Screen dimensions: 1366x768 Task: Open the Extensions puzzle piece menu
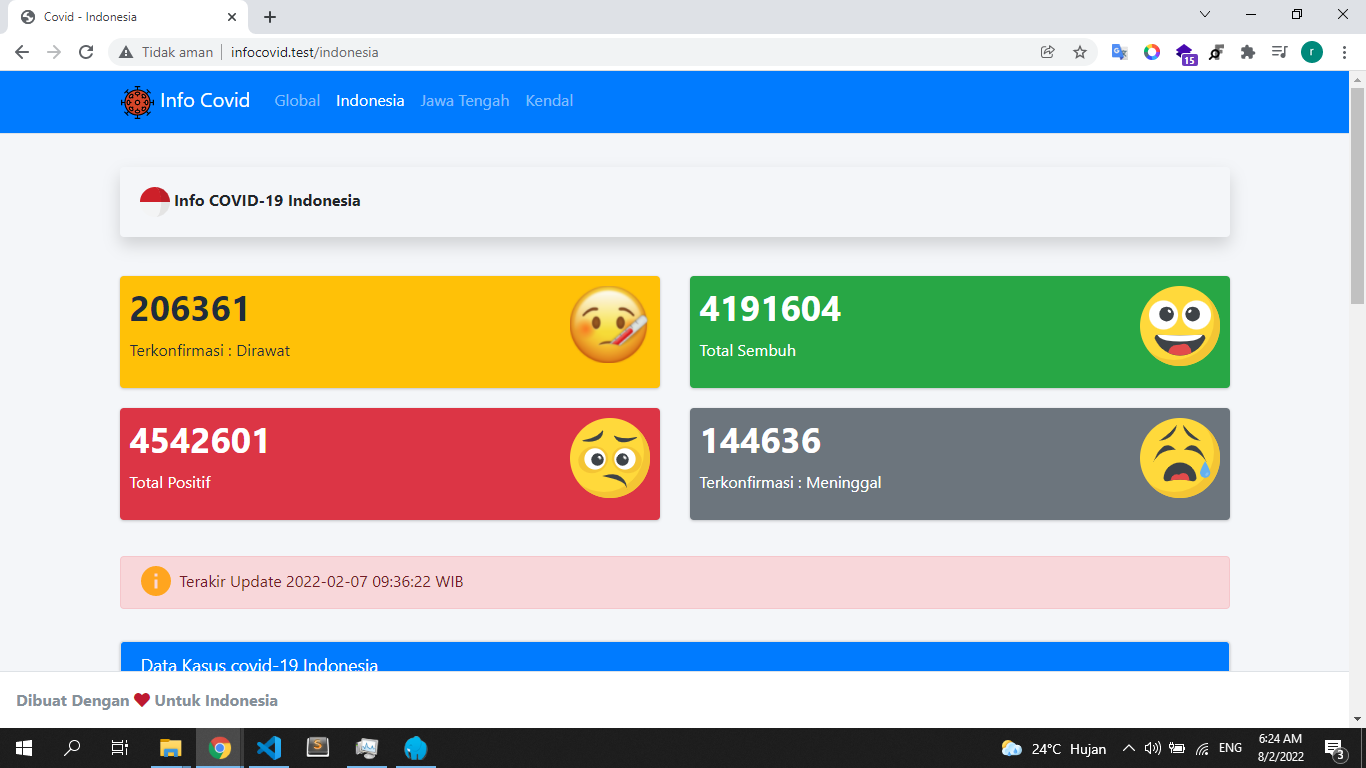click(x=1247, y=52)
